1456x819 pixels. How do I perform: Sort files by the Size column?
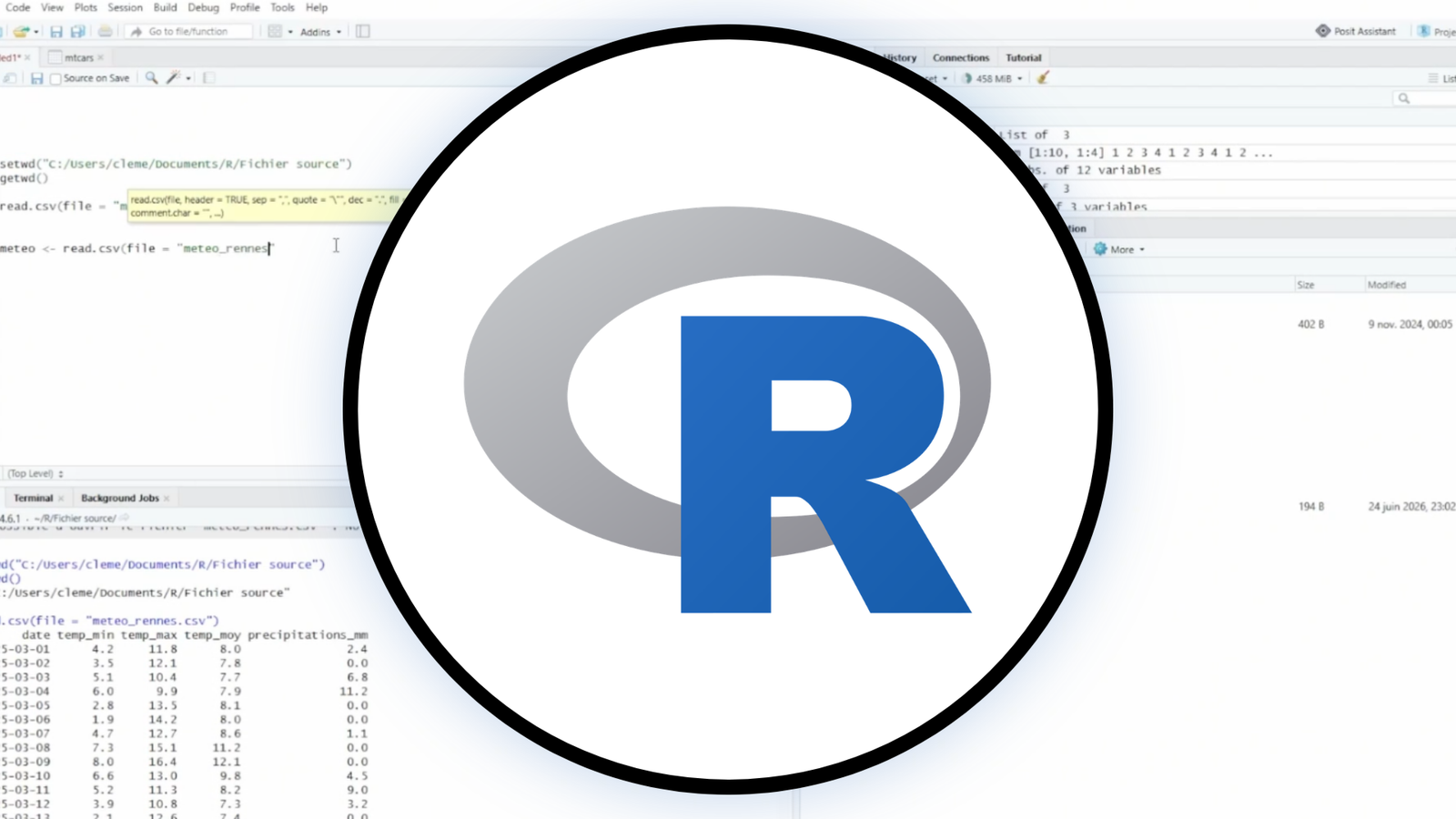click(x=1305, y=285)
